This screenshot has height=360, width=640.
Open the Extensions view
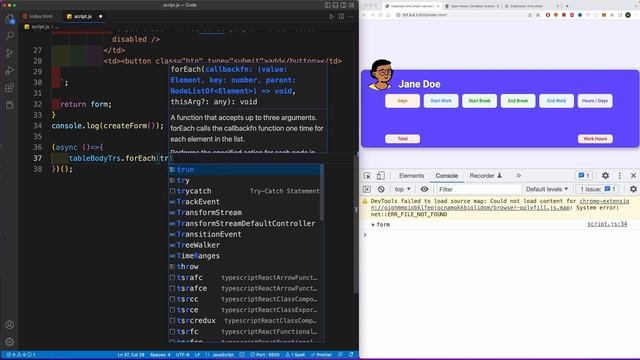[x=9, y=88]
